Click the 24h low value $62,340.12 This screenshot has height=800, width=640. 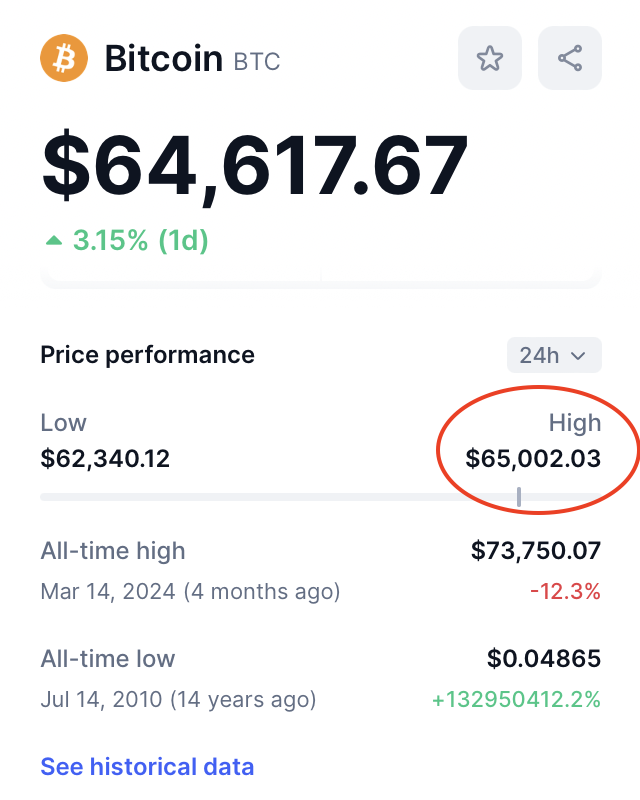pyautogui.click(x=105, y=459)
